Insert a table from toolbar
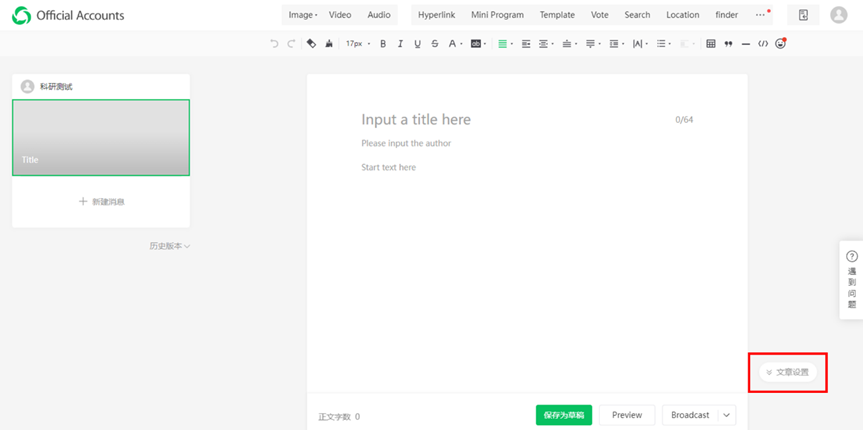This screenshot has height=430, width=863. tap(711, 44)
